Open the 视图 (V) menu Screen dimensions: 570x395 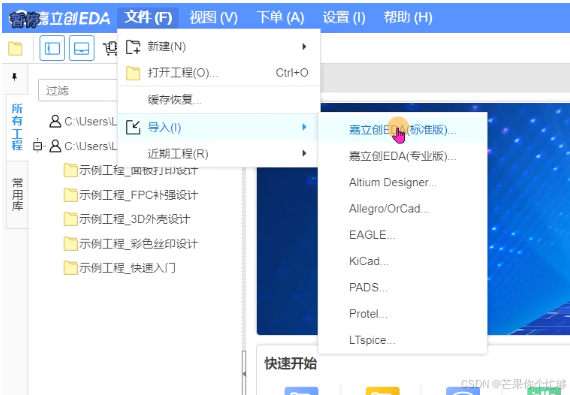[x=214, y=17]
